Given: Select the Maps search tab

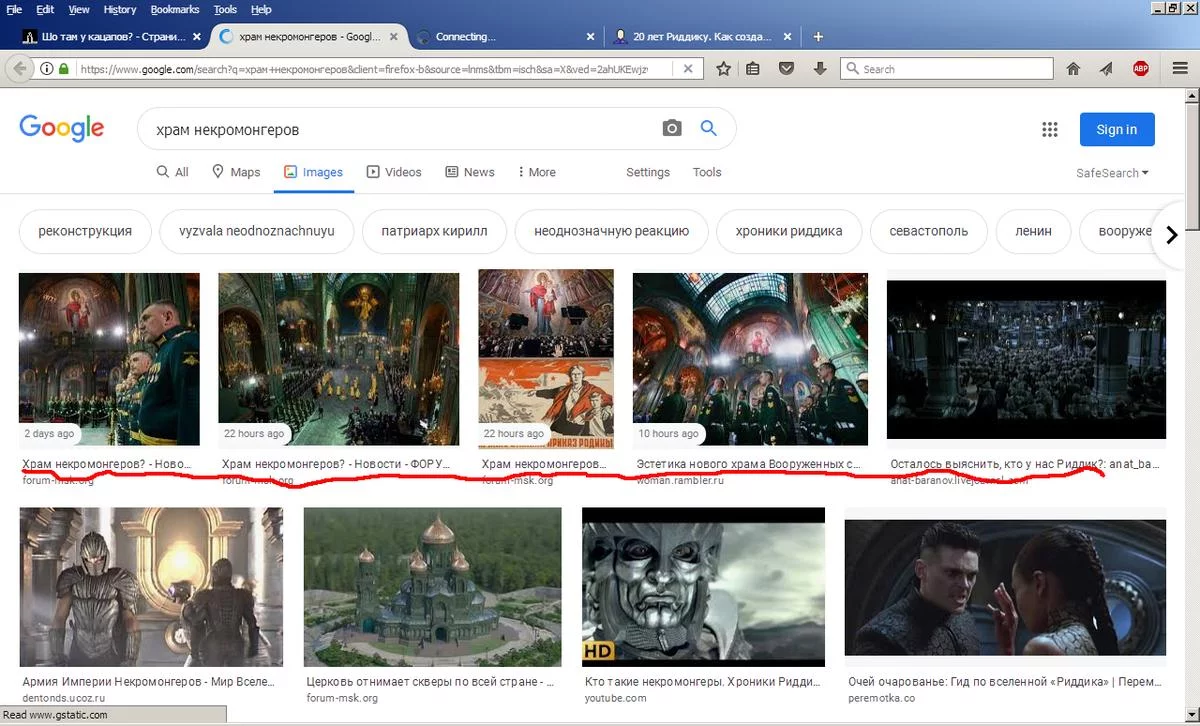Looking at the screenshot, I should coord(236,172).
